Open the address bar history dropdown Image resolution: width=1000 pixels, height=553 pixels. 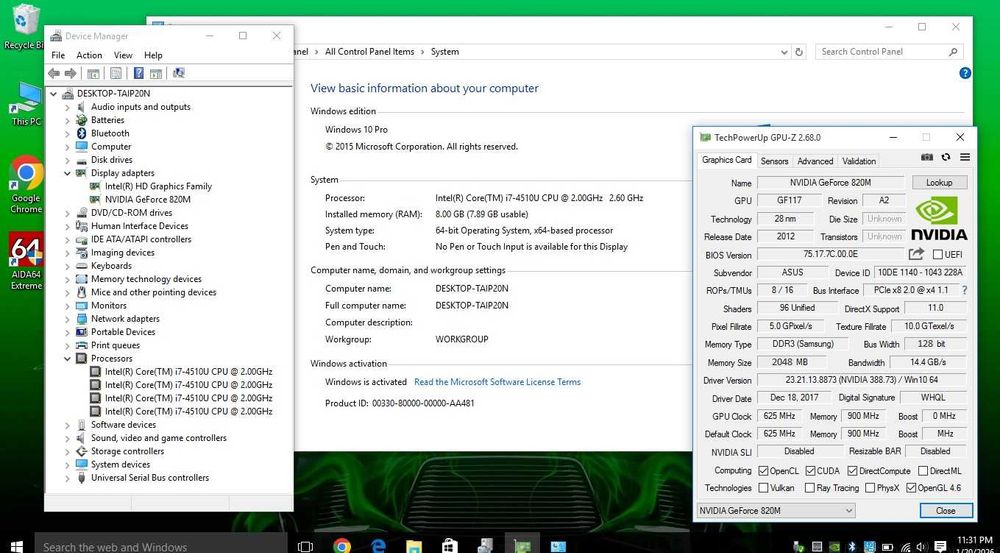tap(784, 52)
